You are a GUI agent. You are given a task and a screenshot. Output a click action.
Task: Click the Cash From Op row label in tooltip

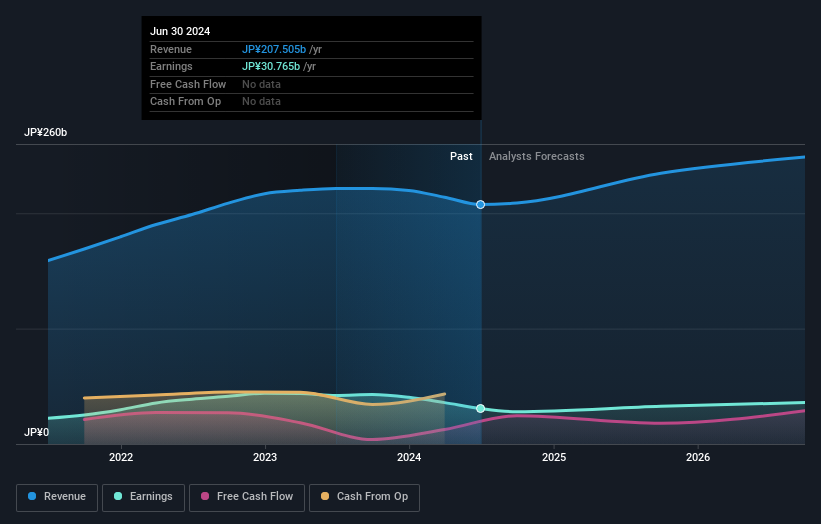(185, 102)
